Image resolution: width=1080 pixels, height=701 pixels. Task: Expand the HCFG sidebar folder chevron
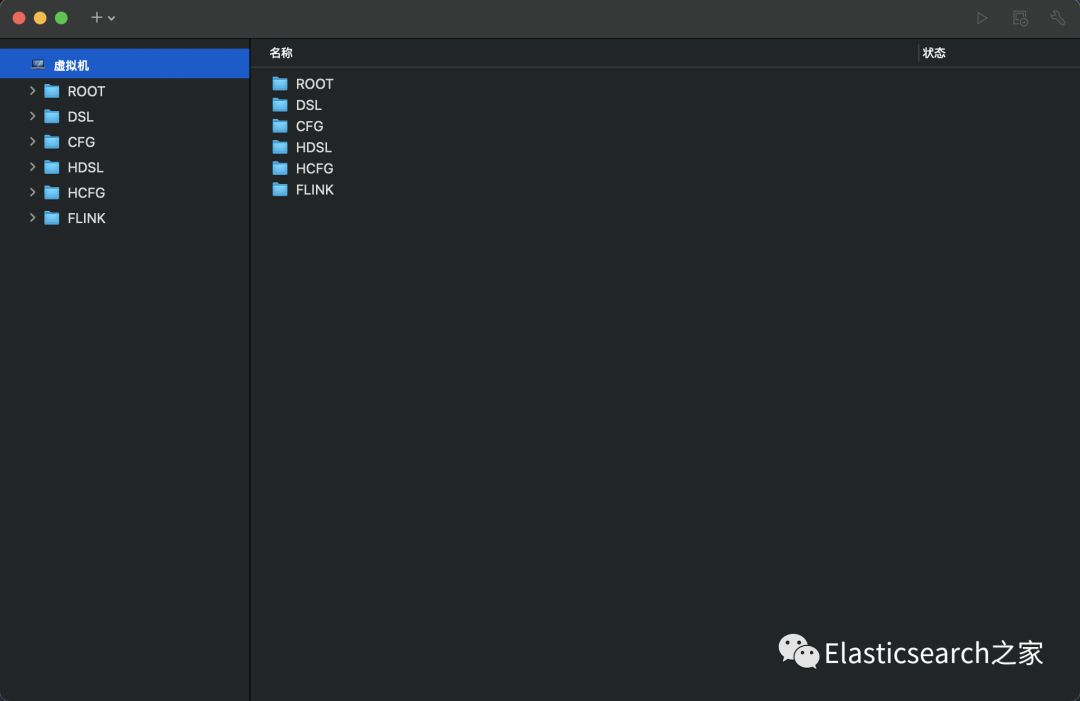pyautogui.click(x=33, y=192)
